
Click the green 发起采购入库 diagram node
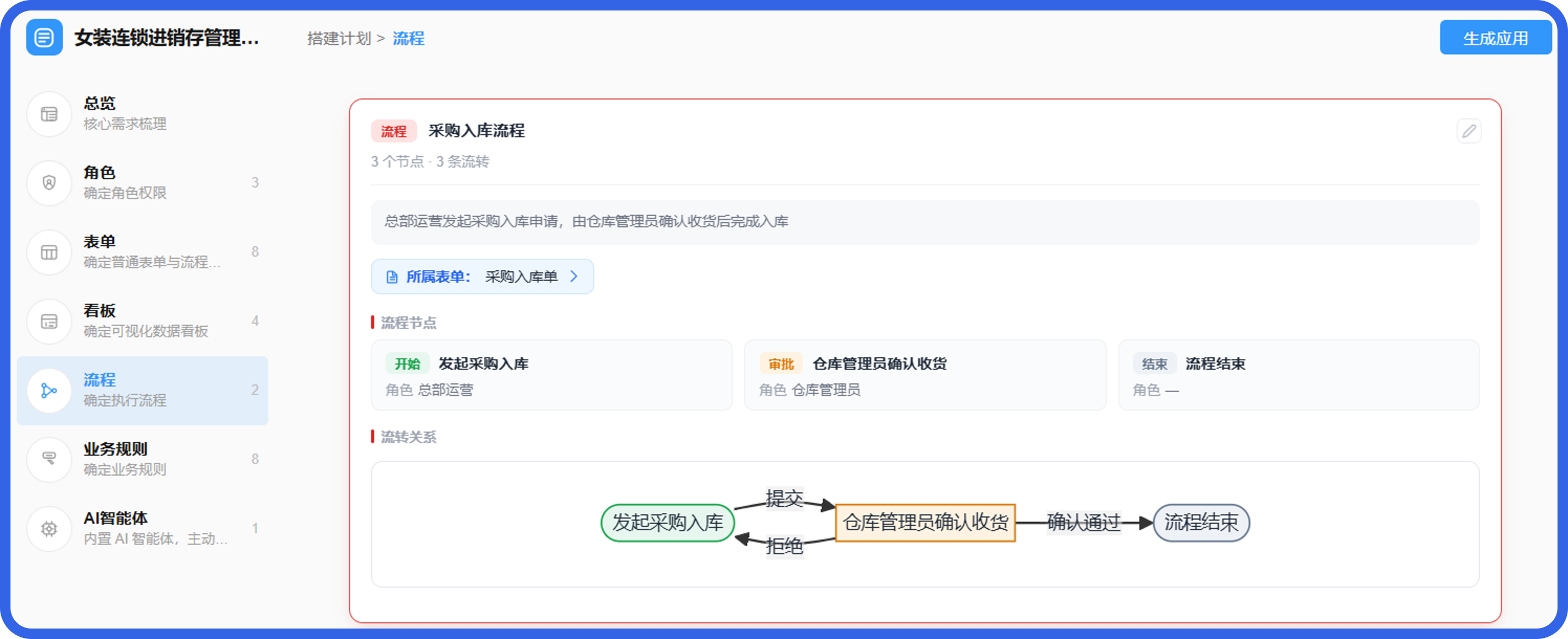(x=668, y=522)
